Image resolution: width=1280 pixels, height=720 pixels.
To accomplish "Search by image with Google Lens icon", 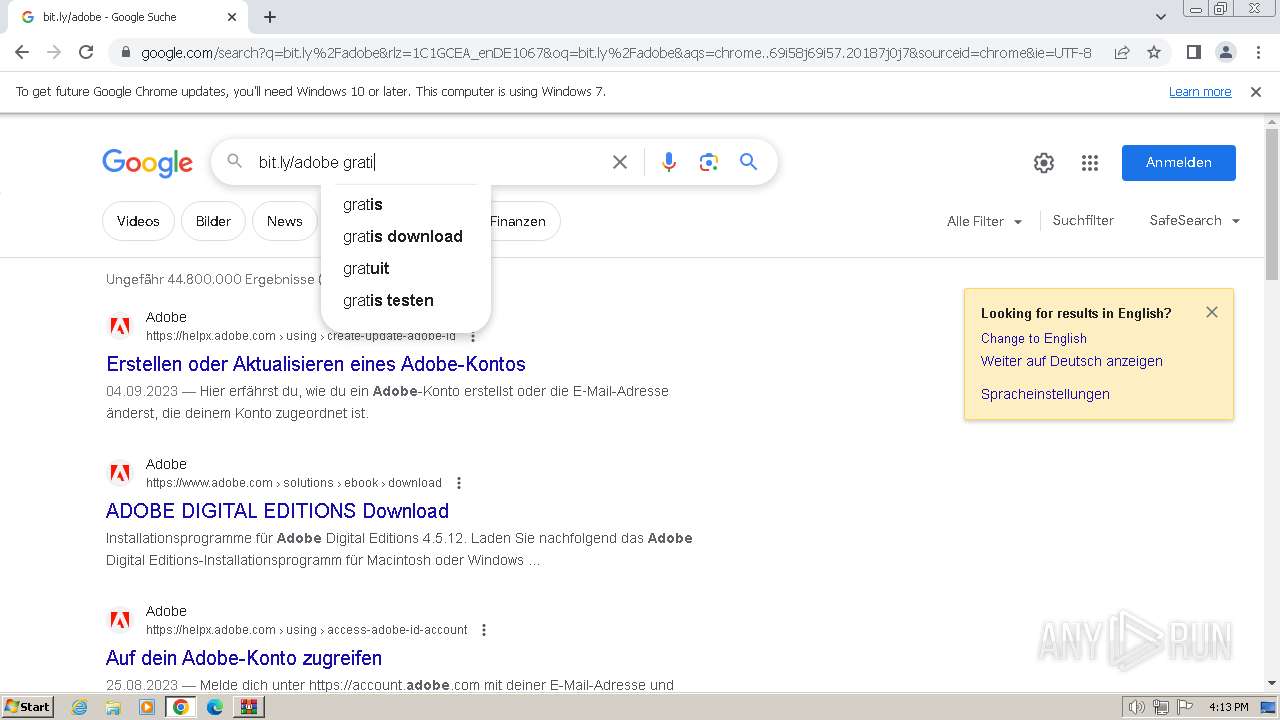I will point(709,162).
